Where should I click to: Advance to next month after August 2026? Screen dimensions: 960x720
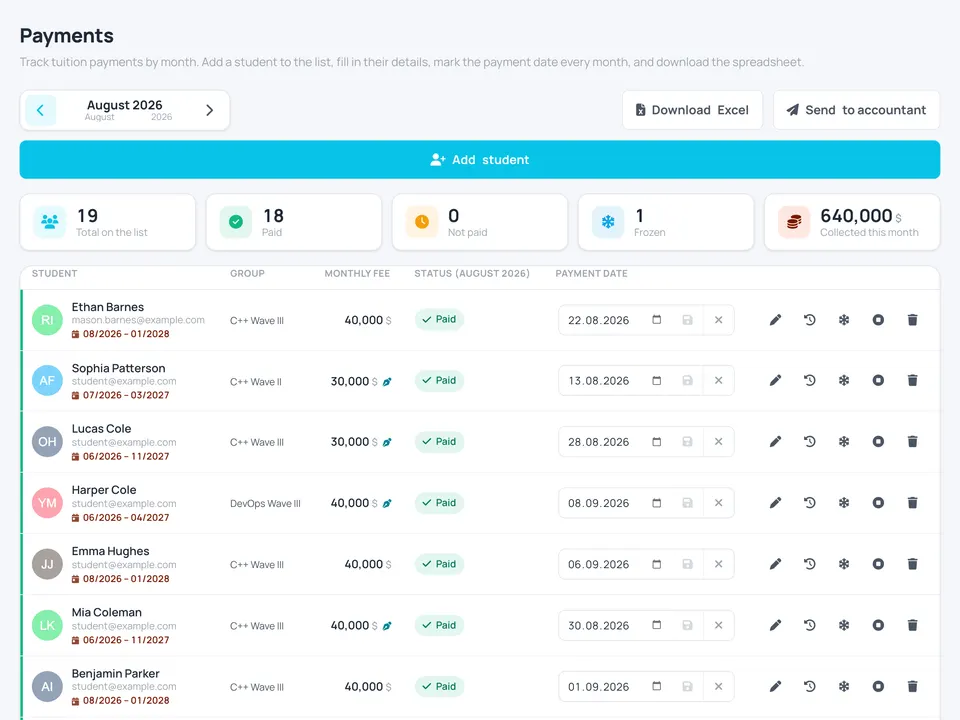pos(209,110)
